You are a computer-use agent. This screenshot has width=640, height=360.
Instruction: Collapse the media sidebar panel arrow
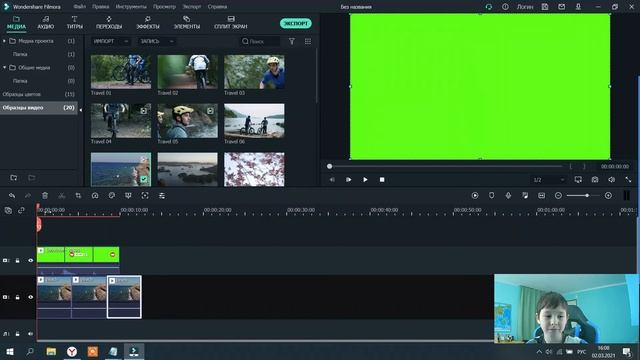click(80, 110)
